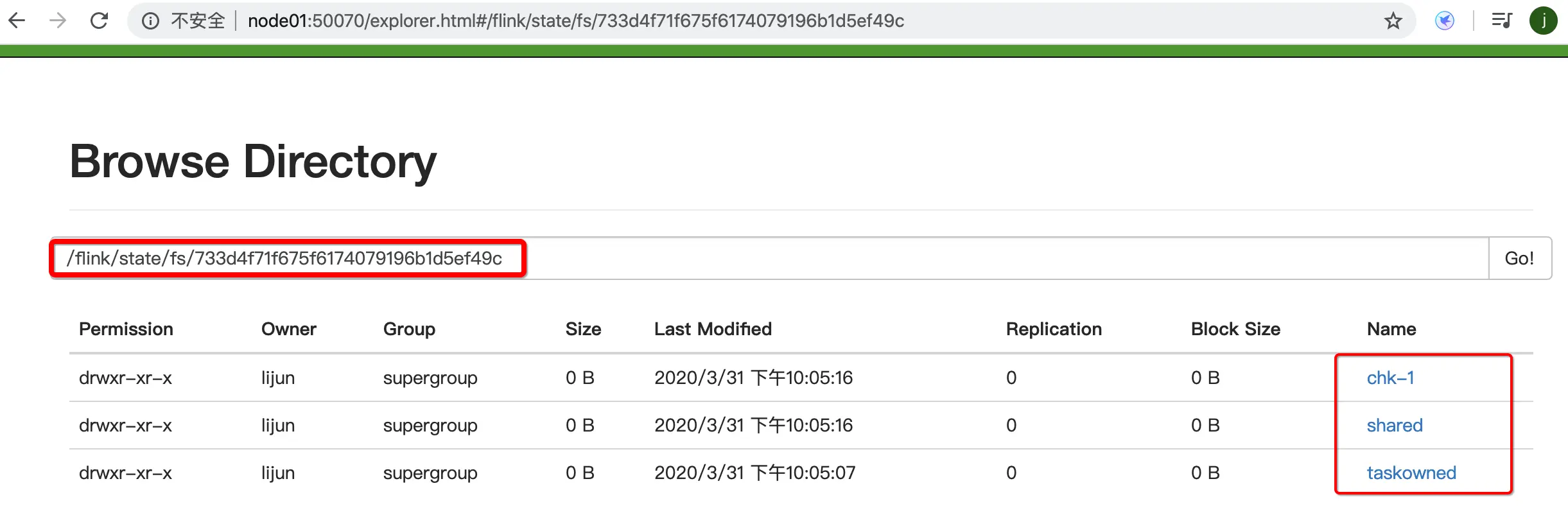Open the shared directory link
The image size is (1568, 506).
click(x=1394, y=425)
